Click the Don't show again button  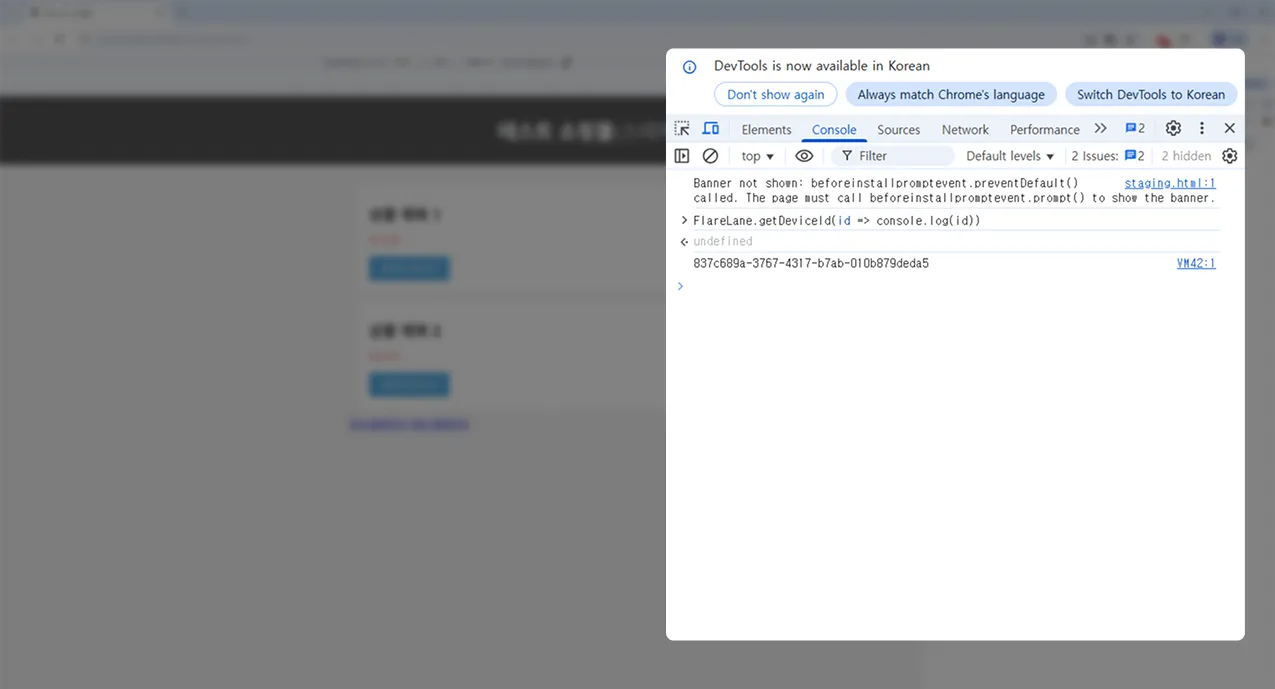pos(775,94)
